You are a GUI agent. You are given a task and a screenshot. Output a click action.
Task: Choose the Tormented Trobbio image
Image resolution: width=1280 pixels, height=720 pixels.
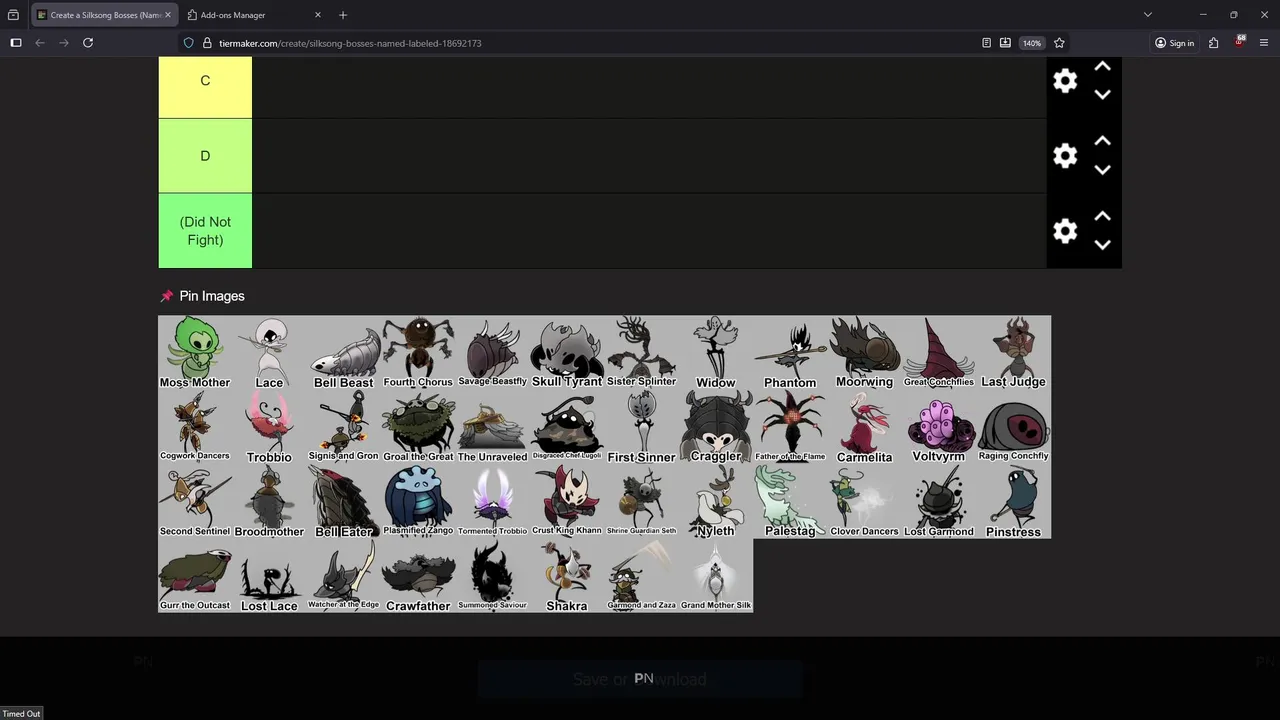coord(492,502)
